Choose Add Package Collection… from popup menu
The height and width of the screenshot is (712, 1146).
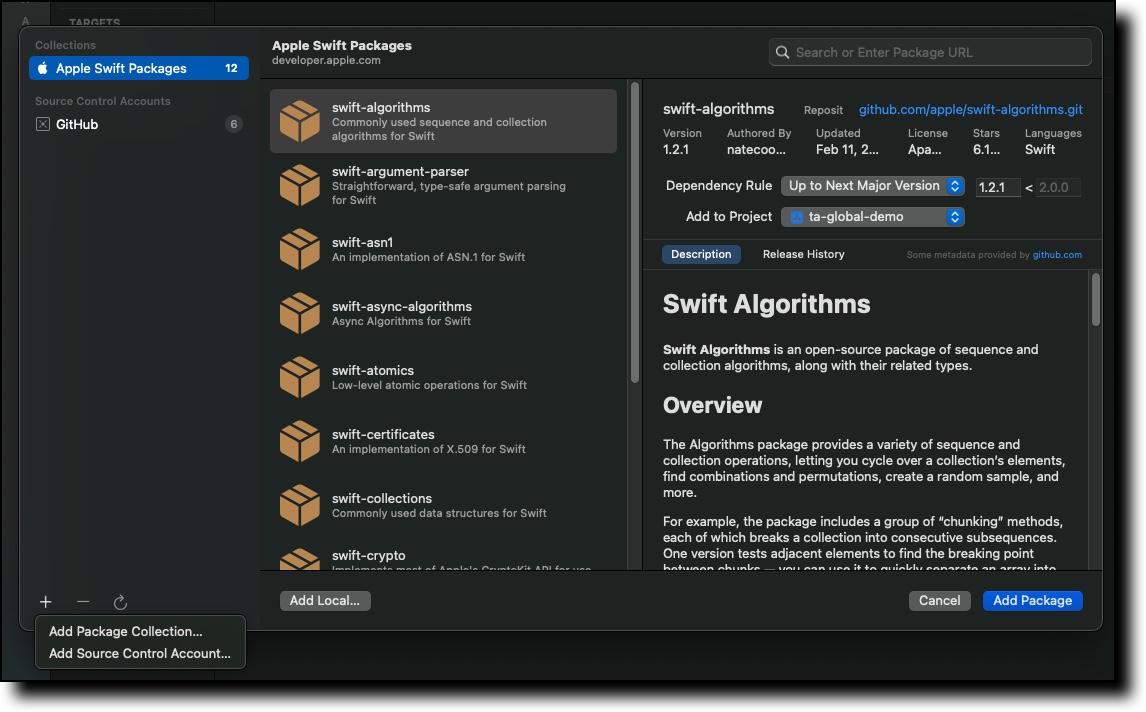(x=126, y=632)
